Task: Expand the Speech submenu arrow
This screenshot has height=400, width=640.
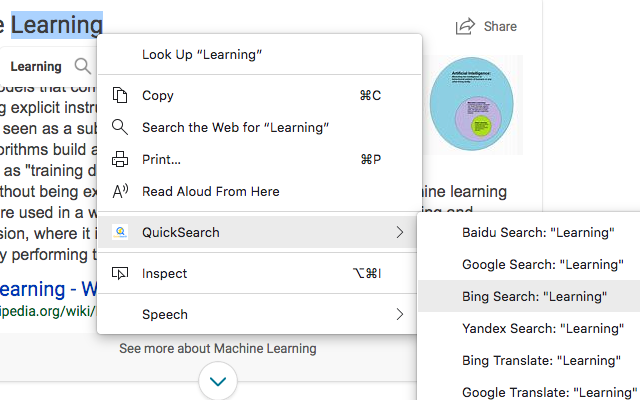Action: pos(399,314)
